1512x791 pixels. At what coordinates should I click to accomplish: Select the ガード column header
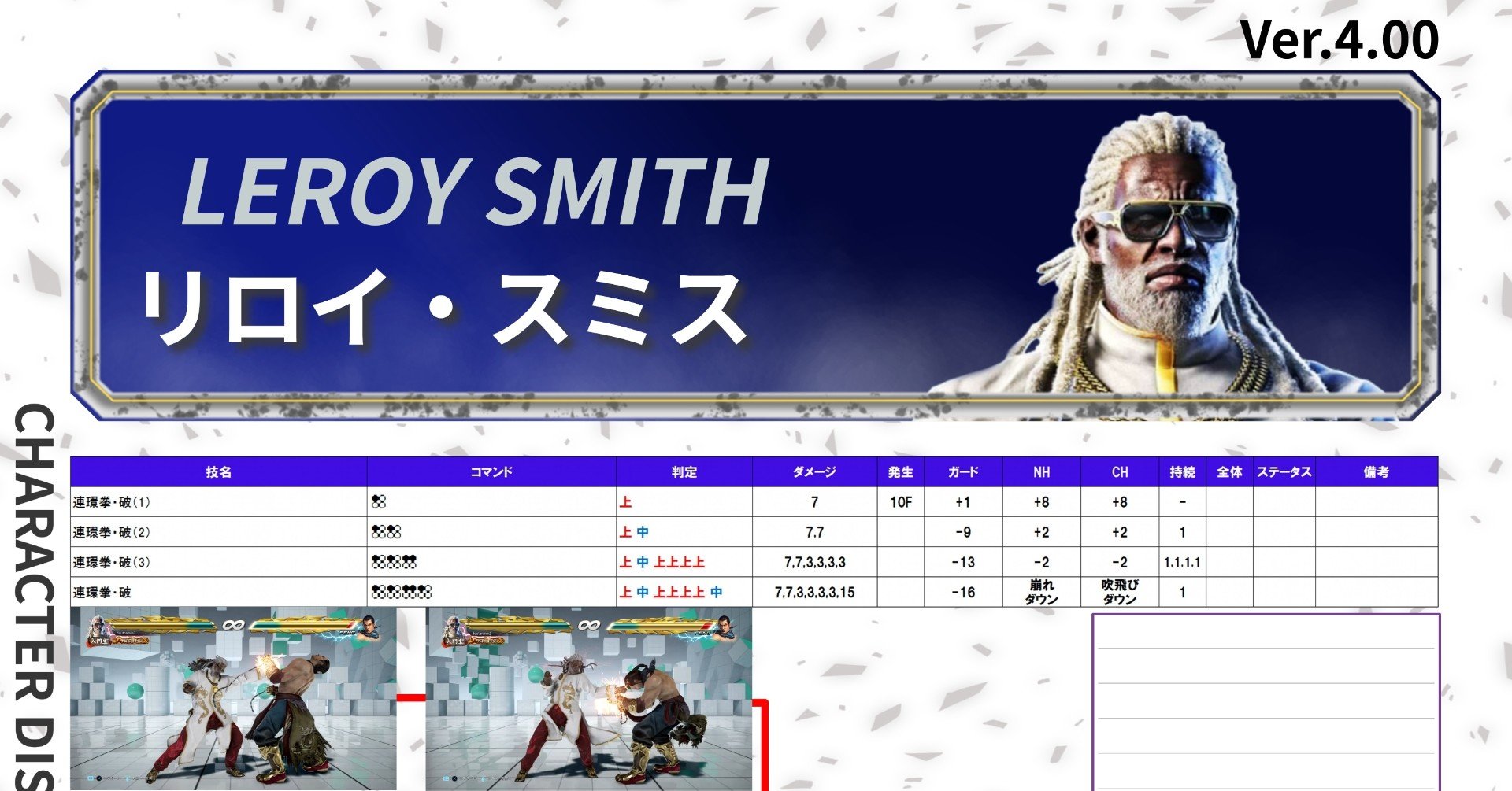(963, 472)
